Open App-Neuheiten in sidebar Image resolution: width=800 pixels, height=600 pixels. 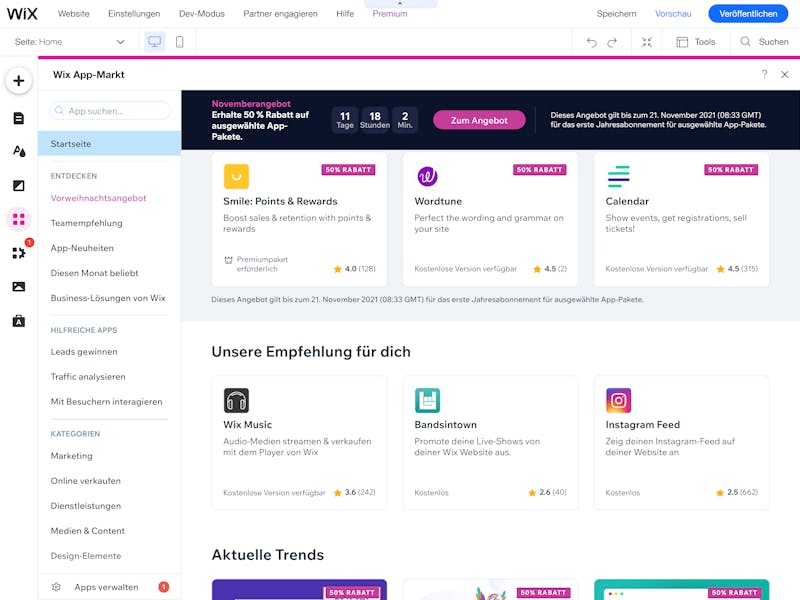coord(82,248)
